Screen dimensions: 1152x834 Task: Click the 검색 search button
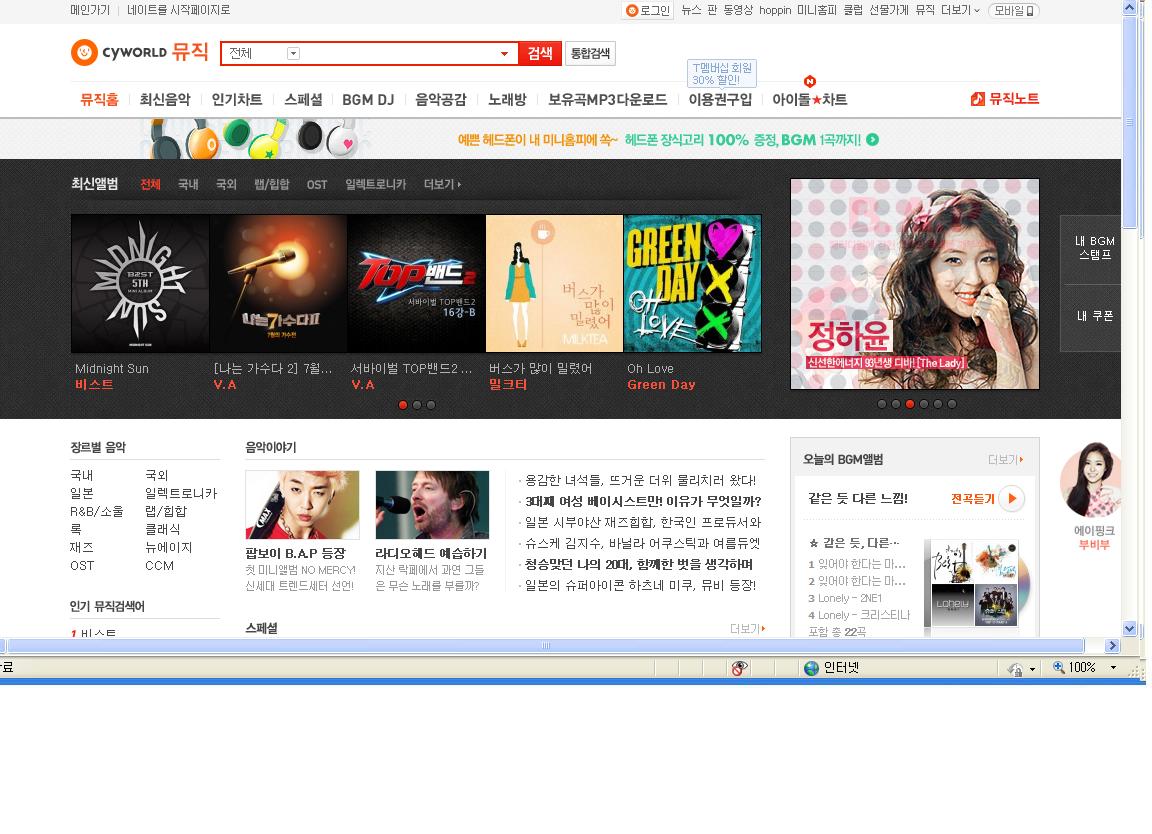(x=539, y=52)
